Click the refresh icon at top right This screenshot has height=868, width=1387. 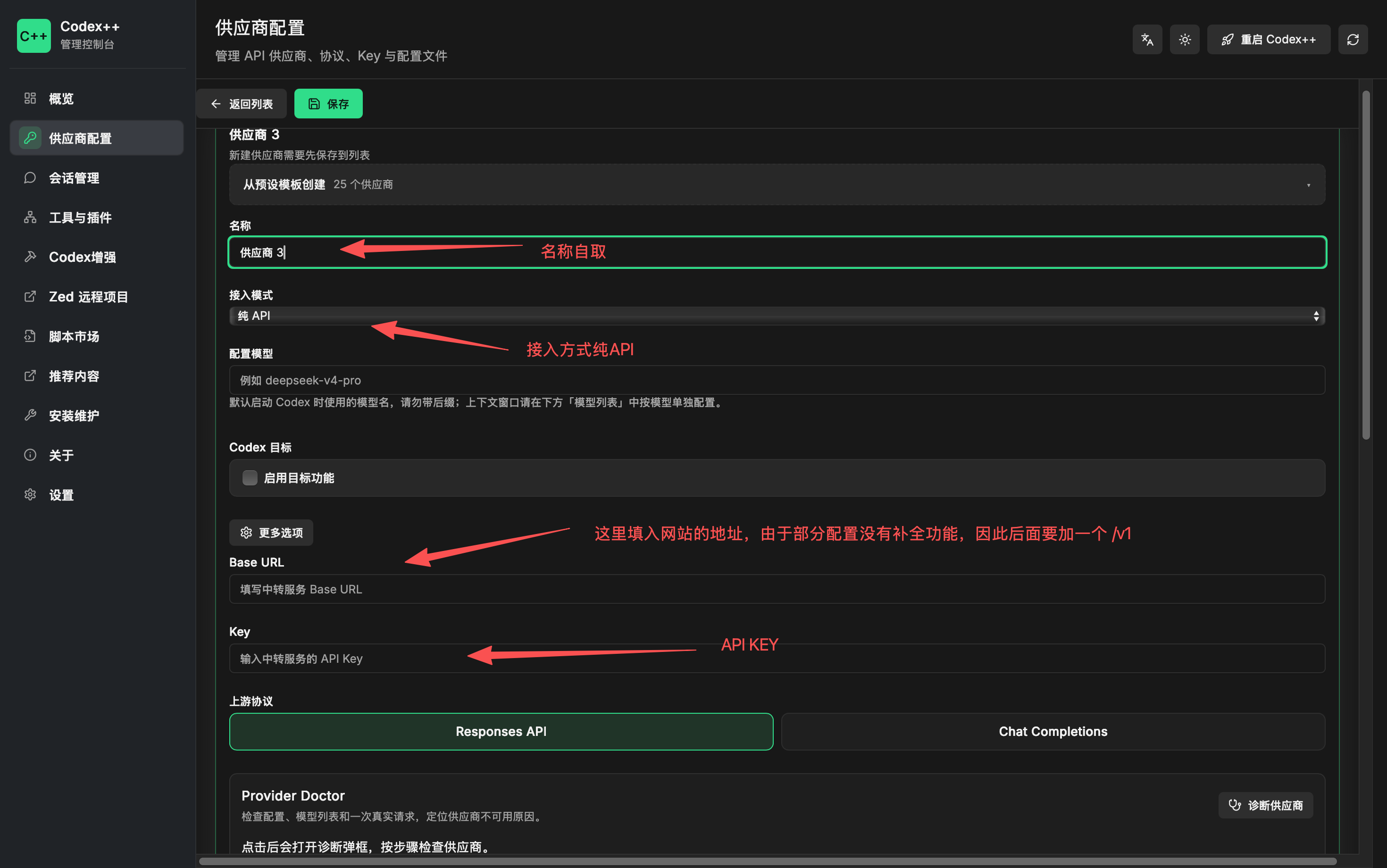tap(1353, 39)
